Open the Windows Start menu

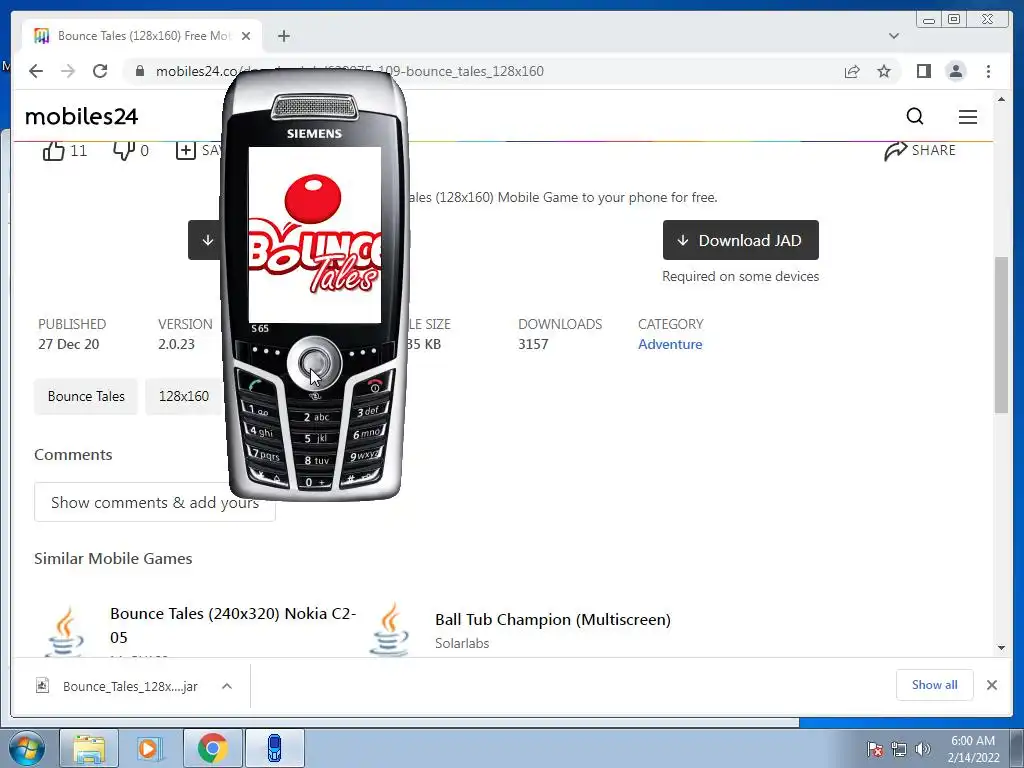coord(27,748)
